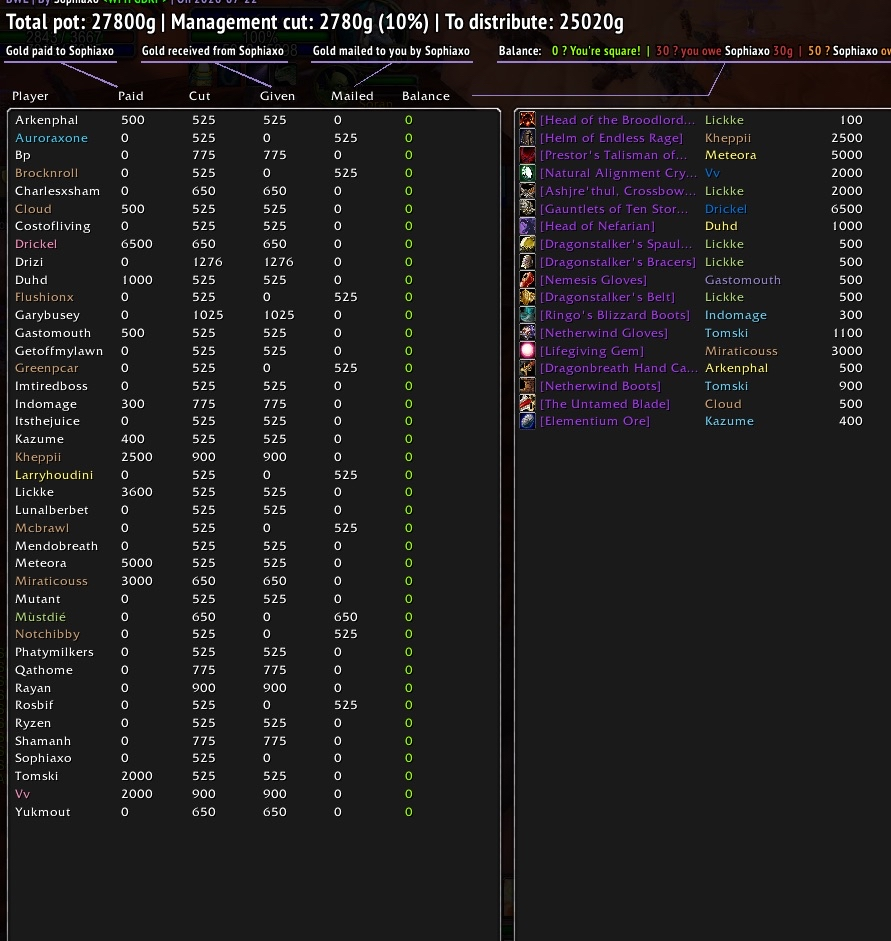891x941 pixels.
Task: Open the [Head of Nefarian] item link
Action: pyautogui.click(x=597, y=226)
